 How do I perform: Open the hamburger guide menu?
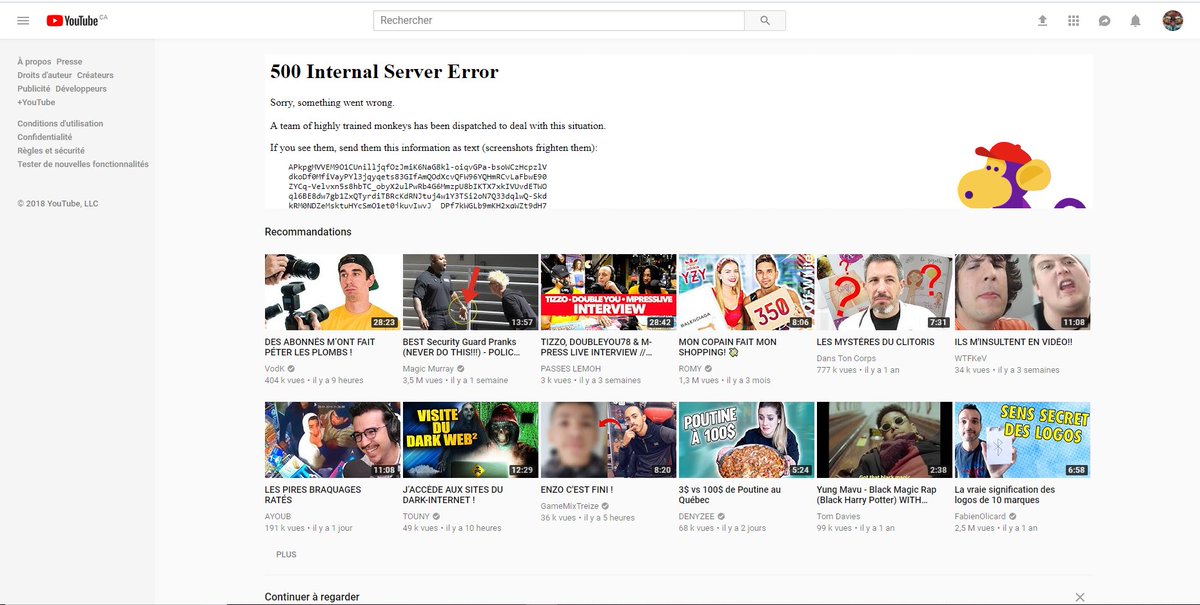23,20
